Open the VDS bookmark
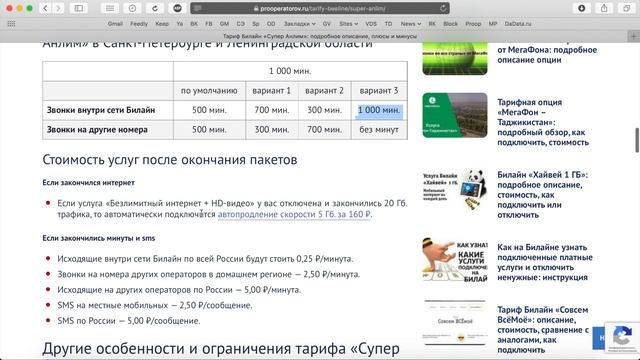Viewport: 640px width, 360px height. click(371, 24)
